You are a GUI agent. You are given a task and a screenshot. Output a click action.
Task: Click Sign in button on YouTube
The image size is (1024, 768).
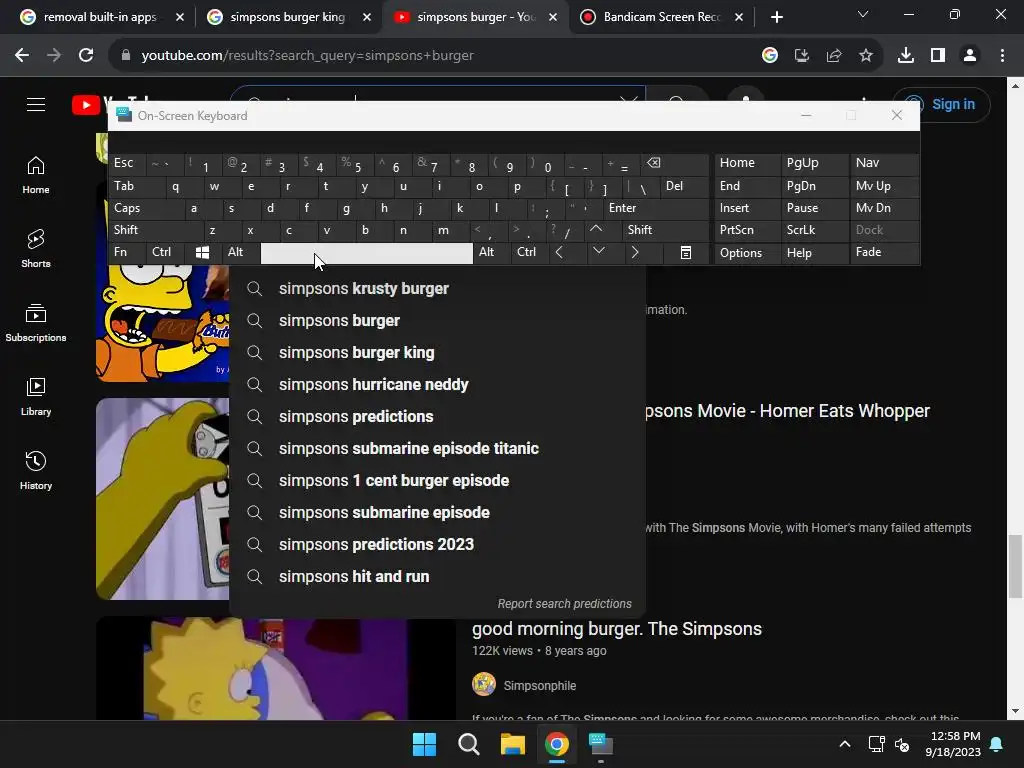(x=941, y=104)
